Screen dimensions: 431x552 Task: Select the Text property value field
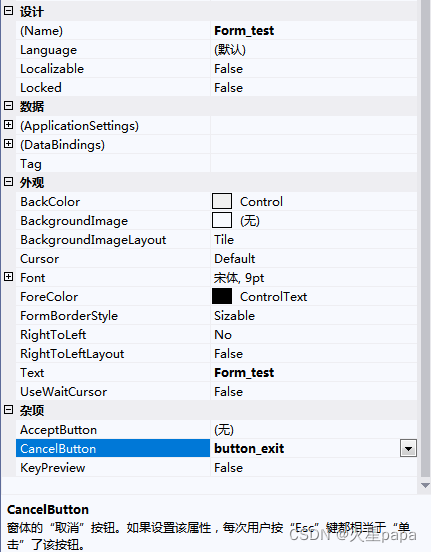314,372
